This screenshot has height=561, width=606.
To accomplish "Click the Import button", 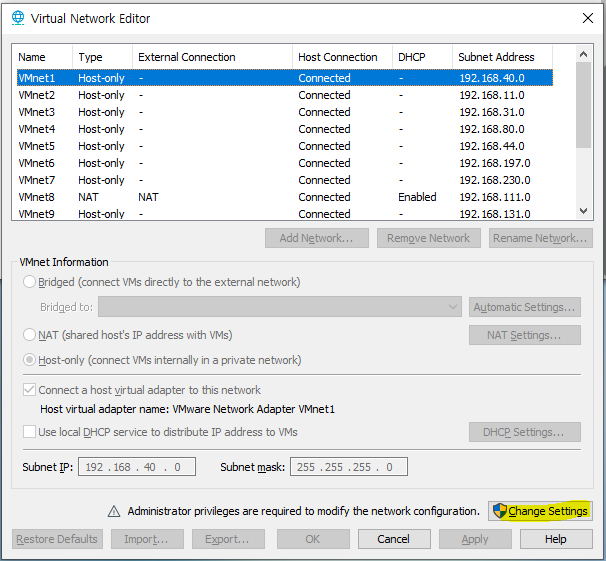I will pyautogui.click(x=147, y=539).
